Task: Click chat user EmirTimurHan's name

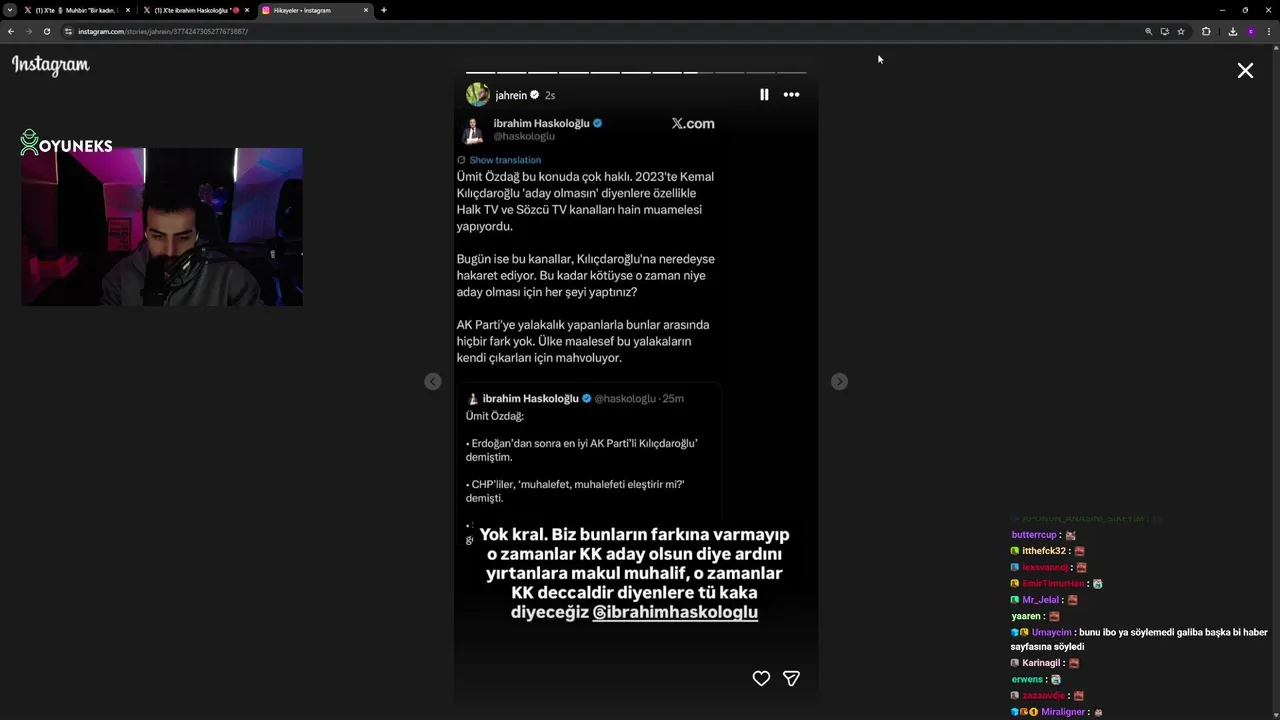Action: click(1053, 584)
